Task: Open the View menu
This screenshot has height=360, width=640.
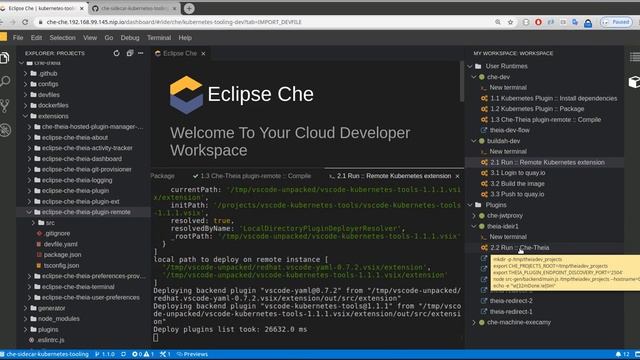Action: 90,38
